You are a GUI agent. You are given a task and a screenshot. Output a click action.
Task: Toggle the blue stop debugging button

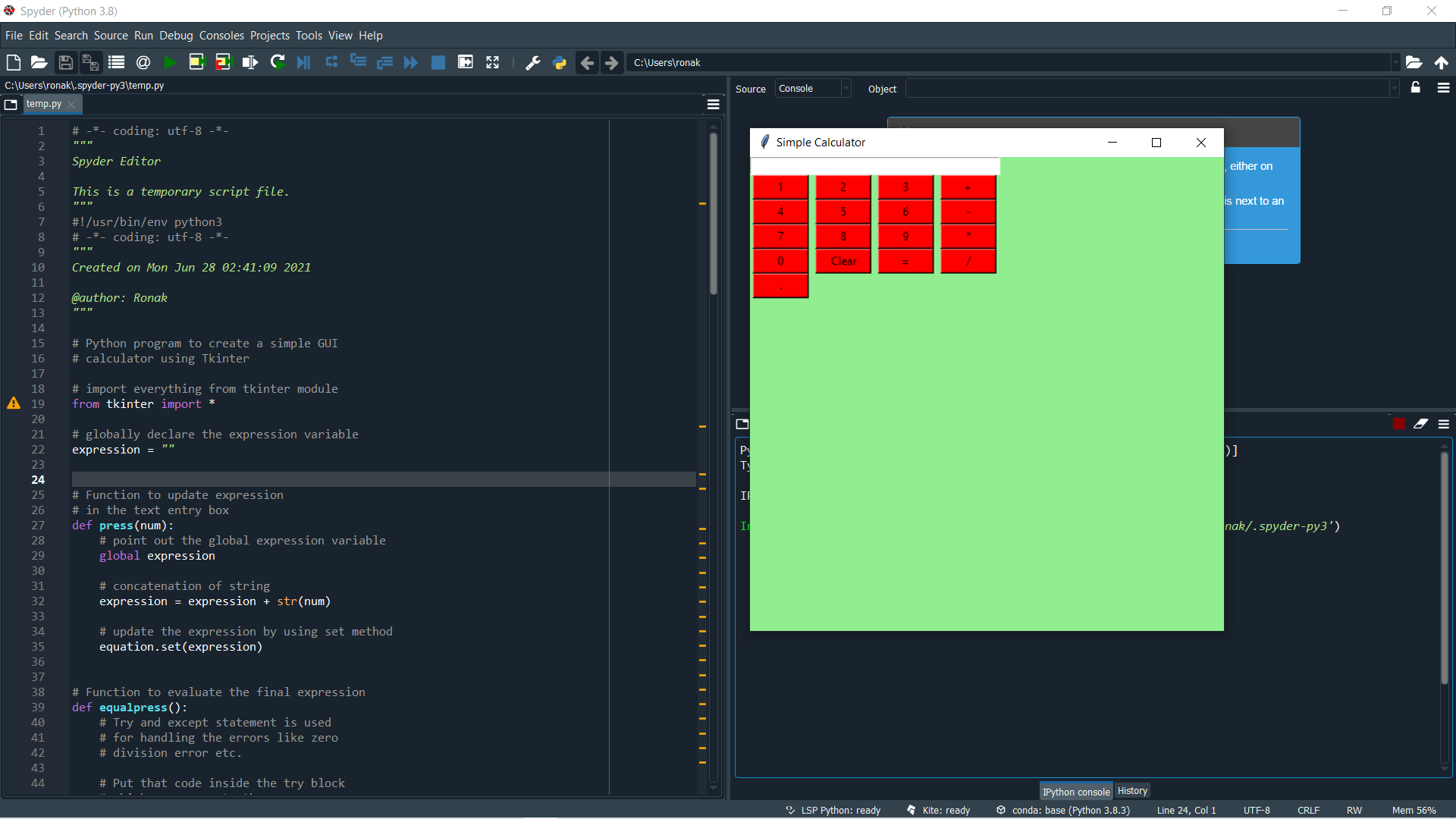point(438,62)
